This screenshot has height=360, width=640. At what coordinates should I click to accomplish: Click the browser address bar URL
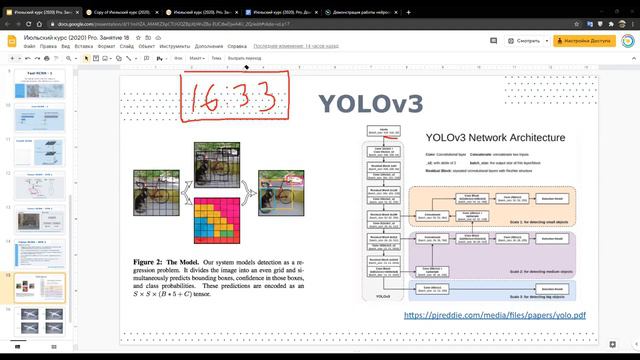173,24
